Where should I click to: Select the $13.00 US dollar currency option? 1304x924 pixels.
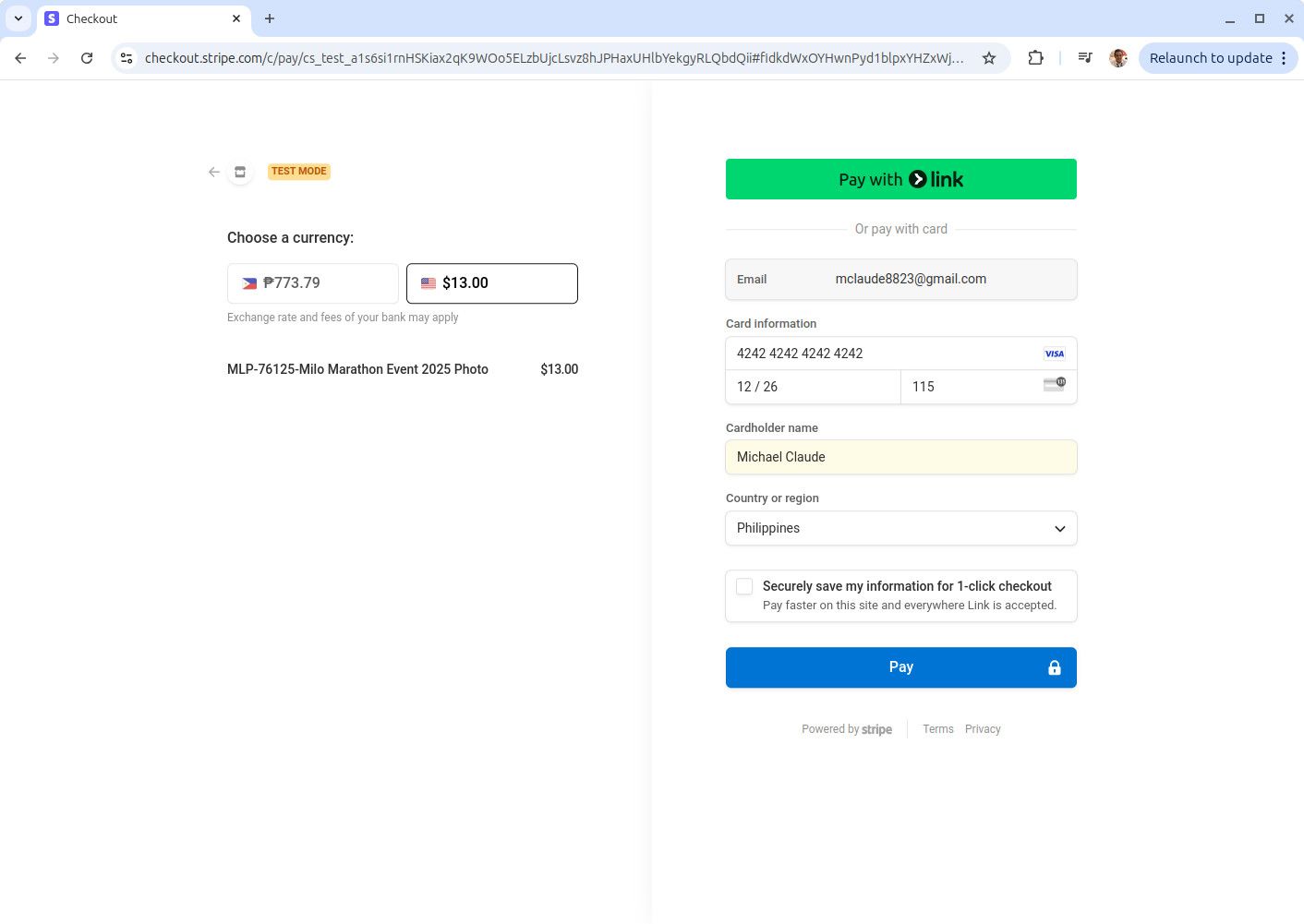pos(492,283)
